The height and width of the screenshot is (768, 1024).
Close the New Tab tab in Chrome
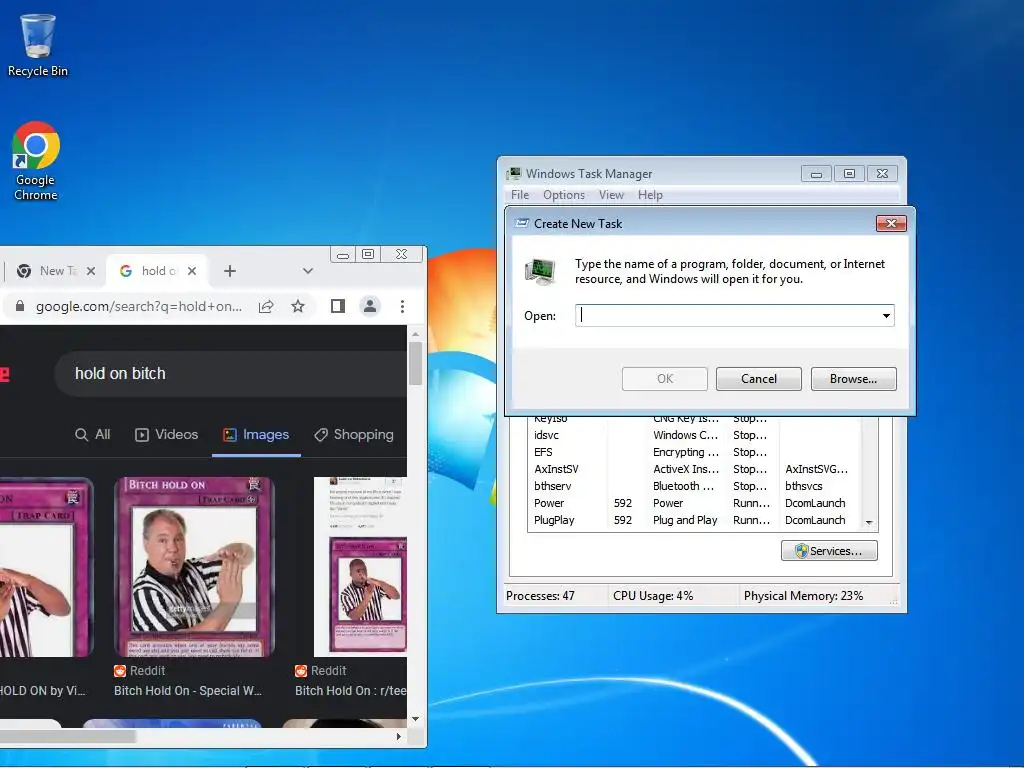coord(91,271)
